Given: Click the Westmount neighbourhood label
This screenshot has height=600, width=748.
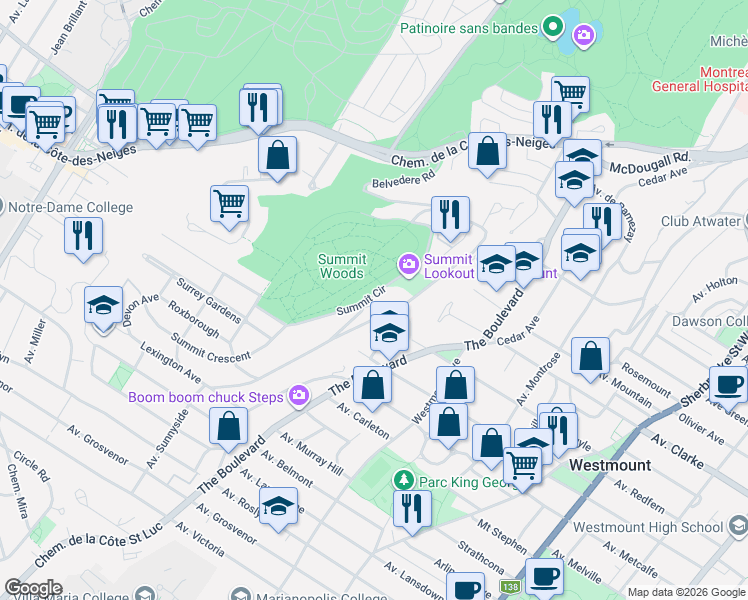Looking at the screenshot, I should coord(610,465).
